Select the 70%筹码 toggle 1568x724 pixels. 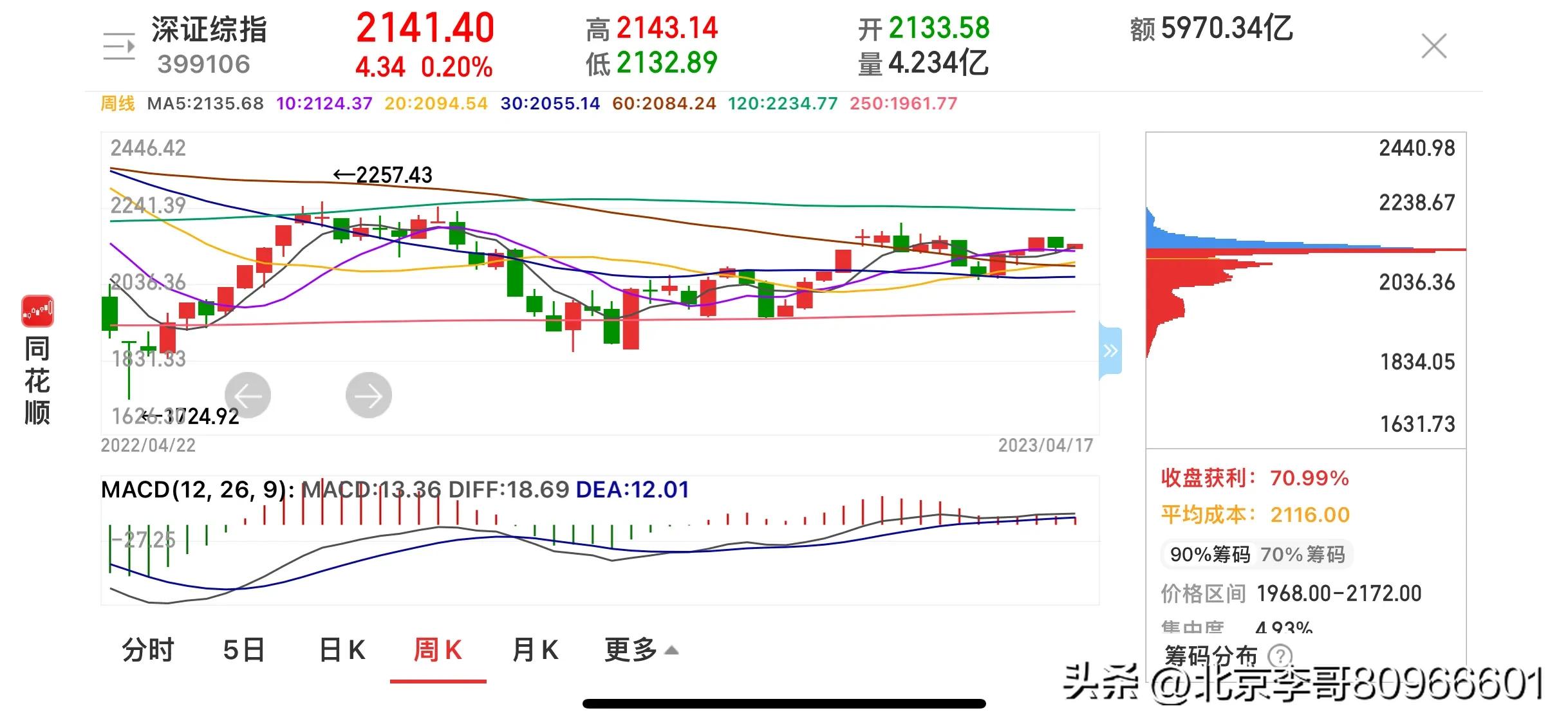coord(1303,554)
